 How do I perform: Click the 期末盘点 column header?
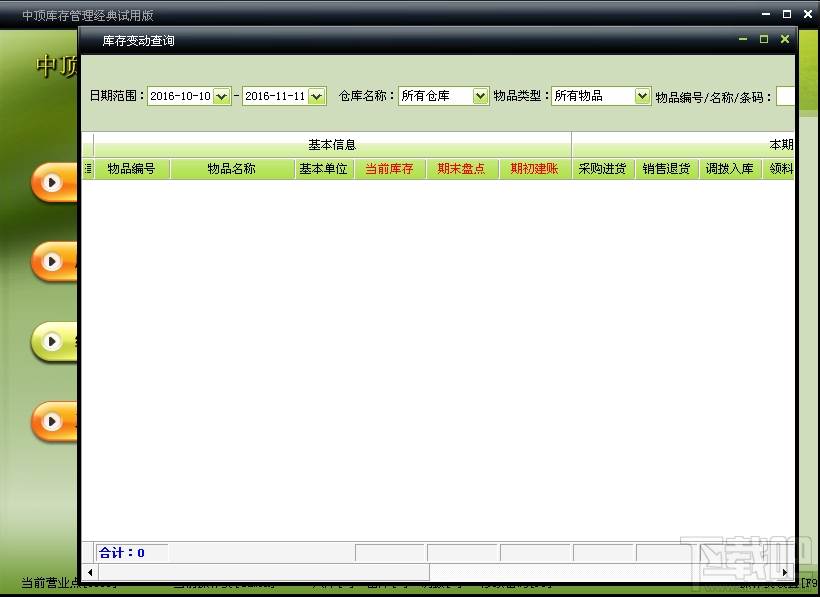click(x=462, y=168)
